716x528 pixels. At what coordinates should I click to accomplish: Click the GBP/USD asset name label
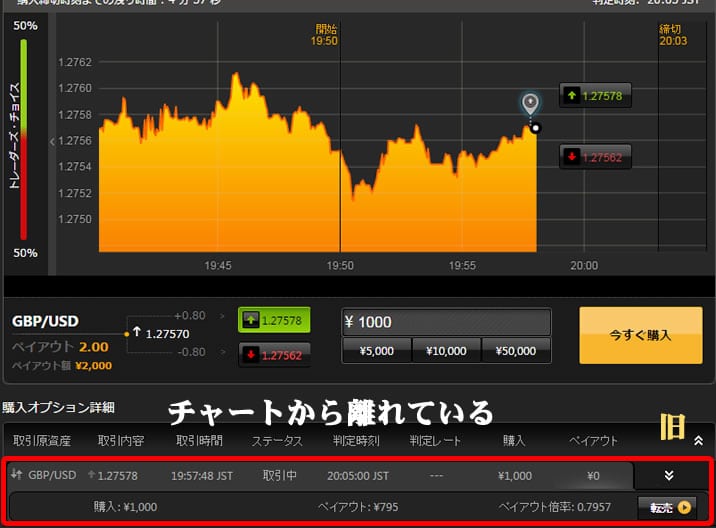(x=45, y=321)
